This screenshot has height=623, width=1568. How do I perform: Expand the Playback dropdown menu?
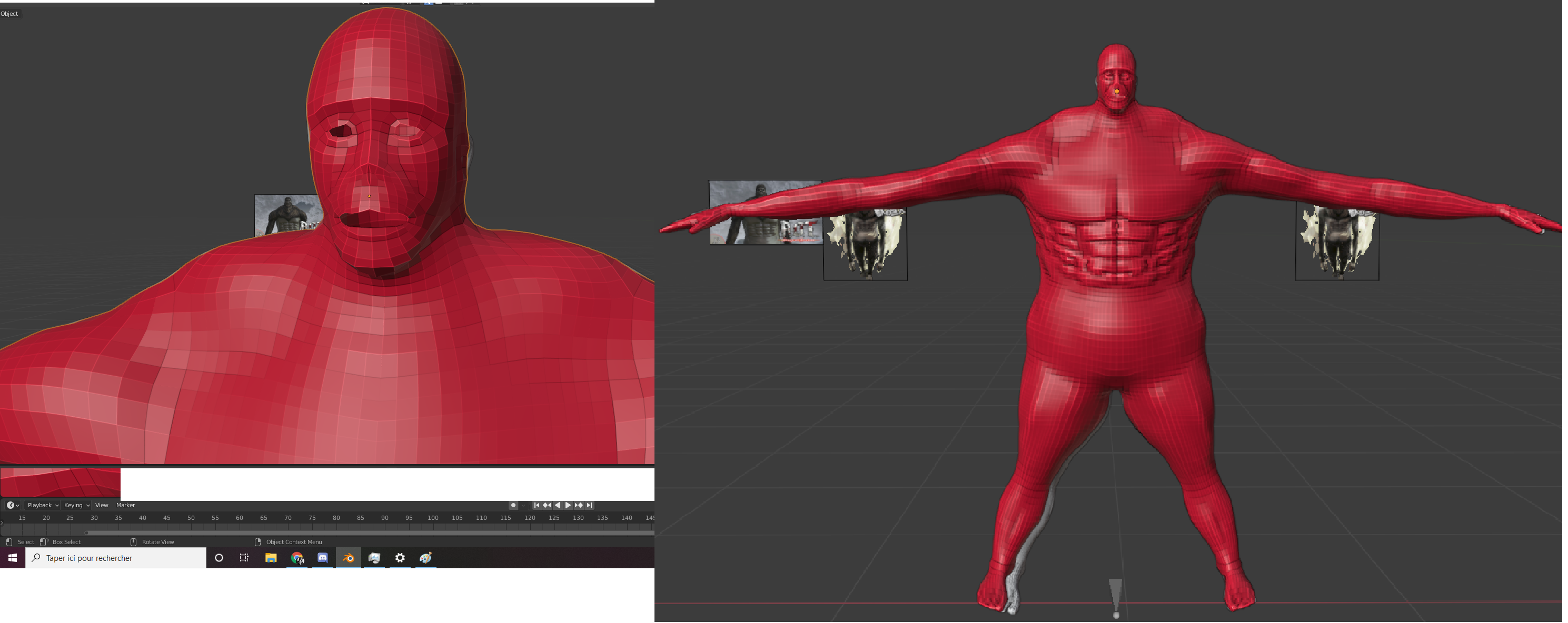43,505
